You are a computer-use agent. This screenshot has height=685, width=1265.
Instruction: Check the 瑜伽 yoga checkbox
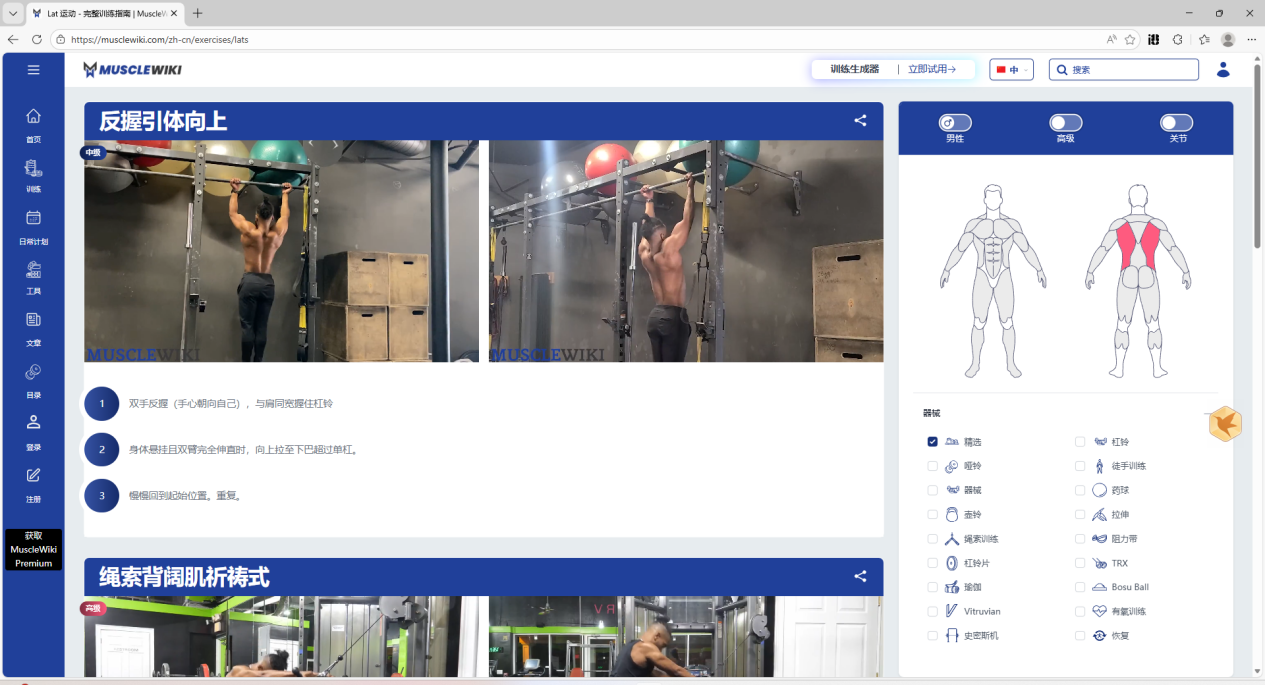(932, 587)
